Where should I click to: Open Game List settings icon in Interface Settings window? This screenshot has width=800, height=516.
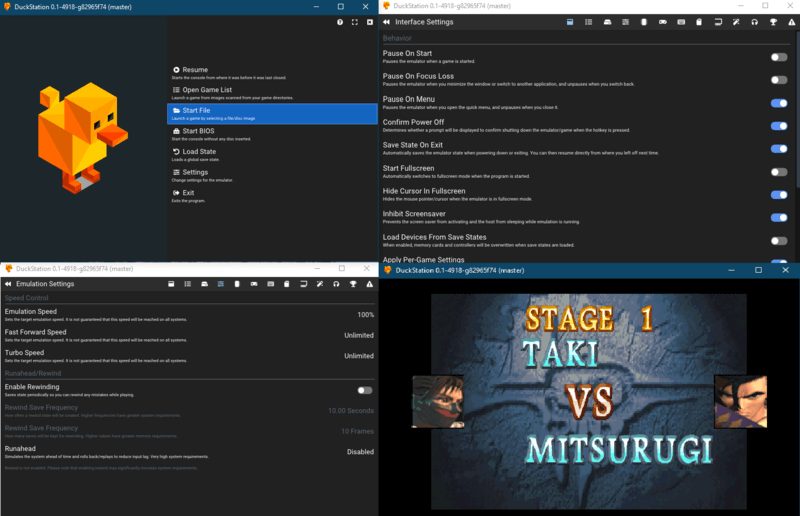click(588, 22)
